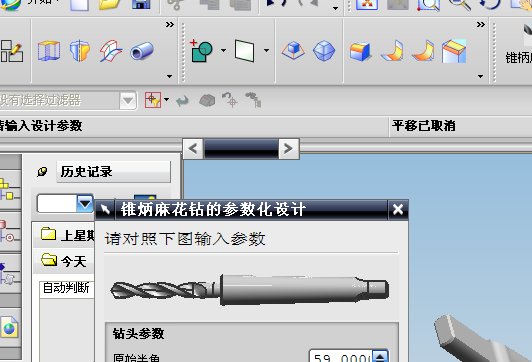Click the 平移已取消 status text
Screen dimensions: 532x362
424,126
